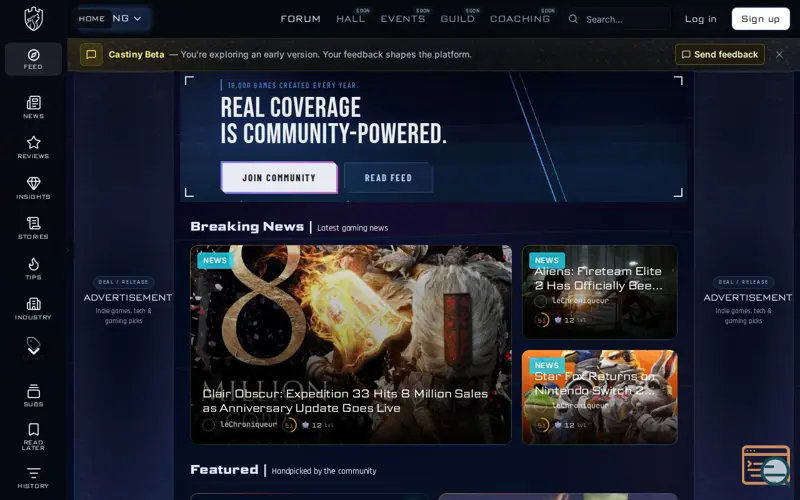Open the Forum nav item
Screen dimensions: 800x500
coord(301,19)
